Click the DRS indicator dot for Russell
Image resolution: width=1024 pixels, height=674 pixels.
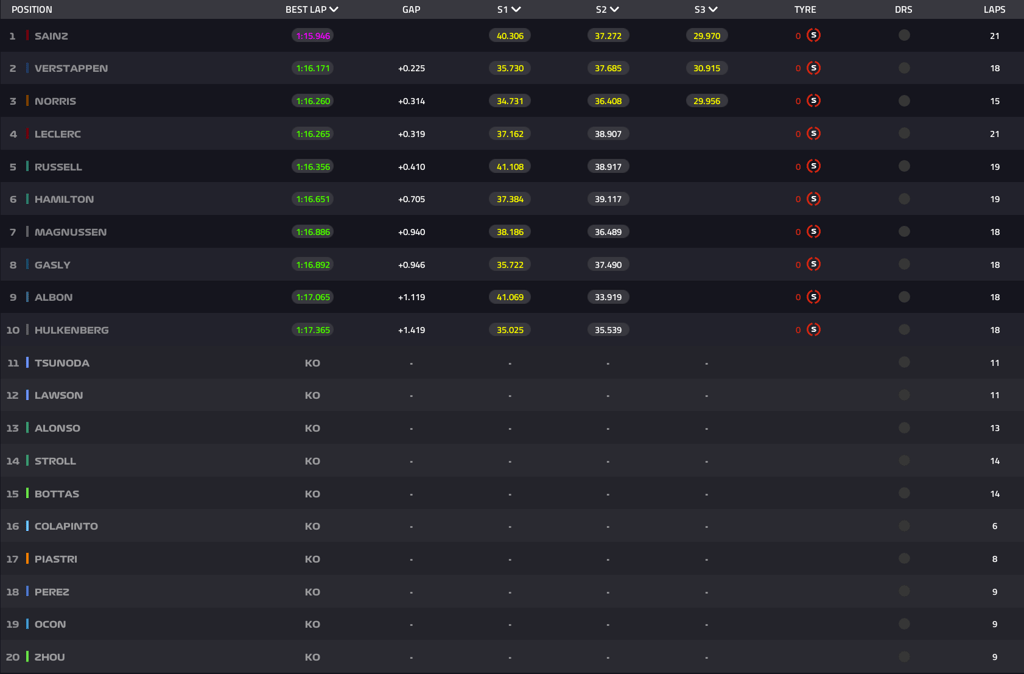[x=904, y=166]
